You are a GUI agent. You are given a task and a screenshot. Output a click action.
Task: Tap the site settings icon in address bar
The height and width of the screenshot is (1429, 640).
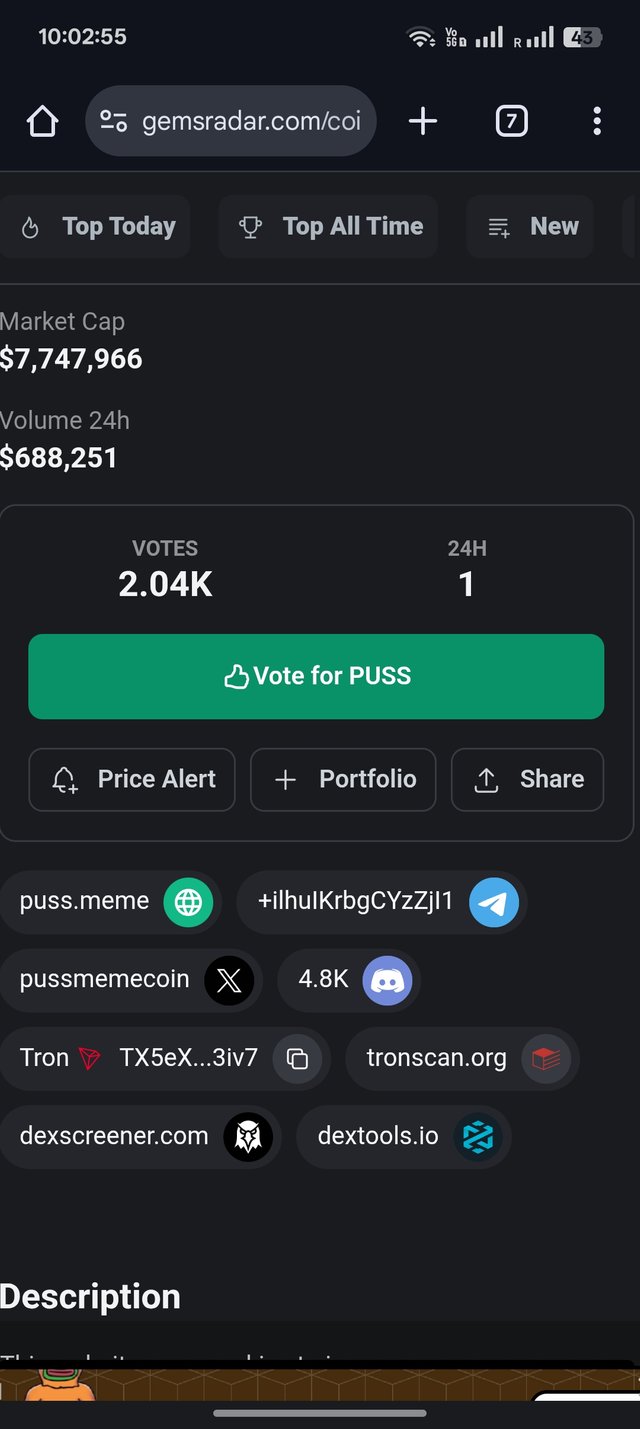114,122
